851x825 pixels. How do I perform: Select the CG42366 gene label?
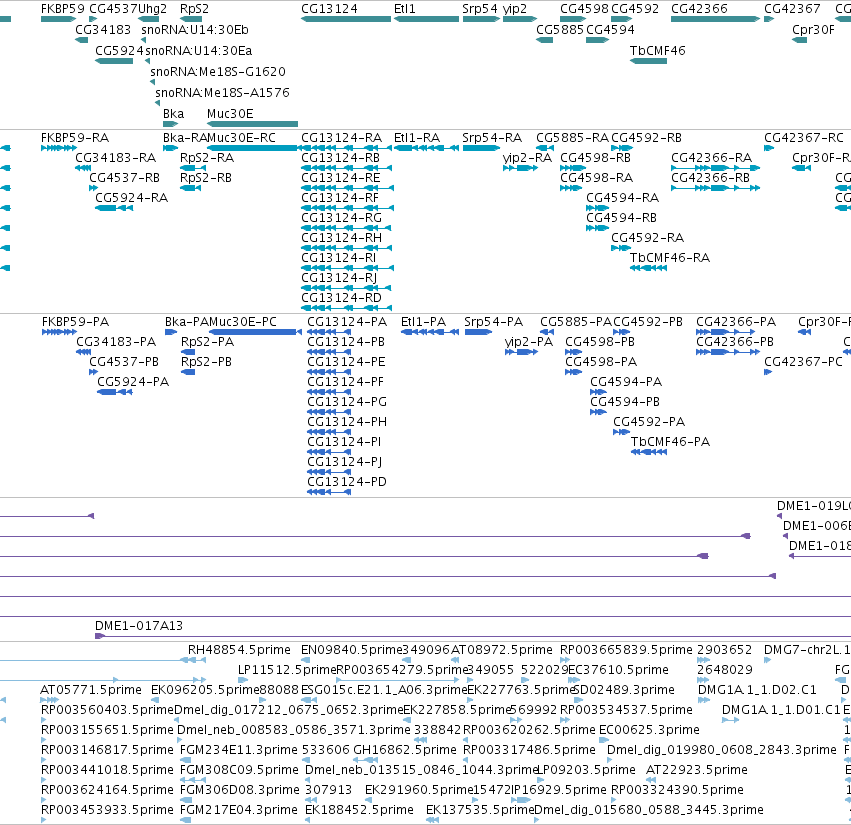click(699, 9)
